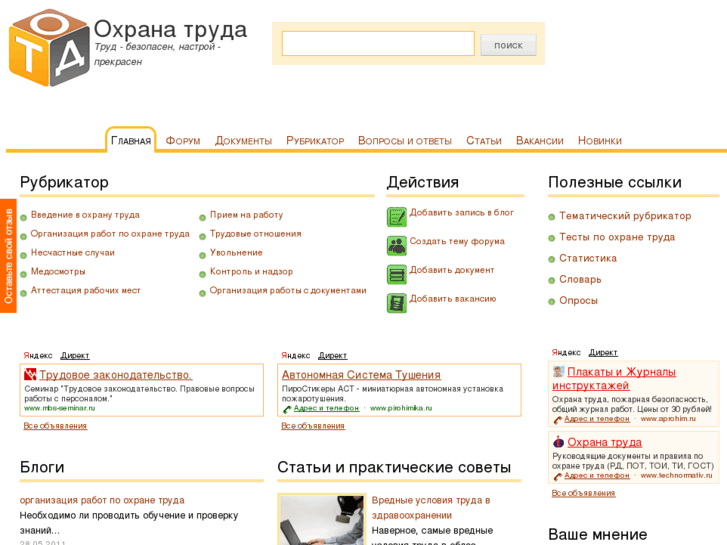
Task: Click the phone icon near www.technormativ.ru
Action: pos(558,476)
